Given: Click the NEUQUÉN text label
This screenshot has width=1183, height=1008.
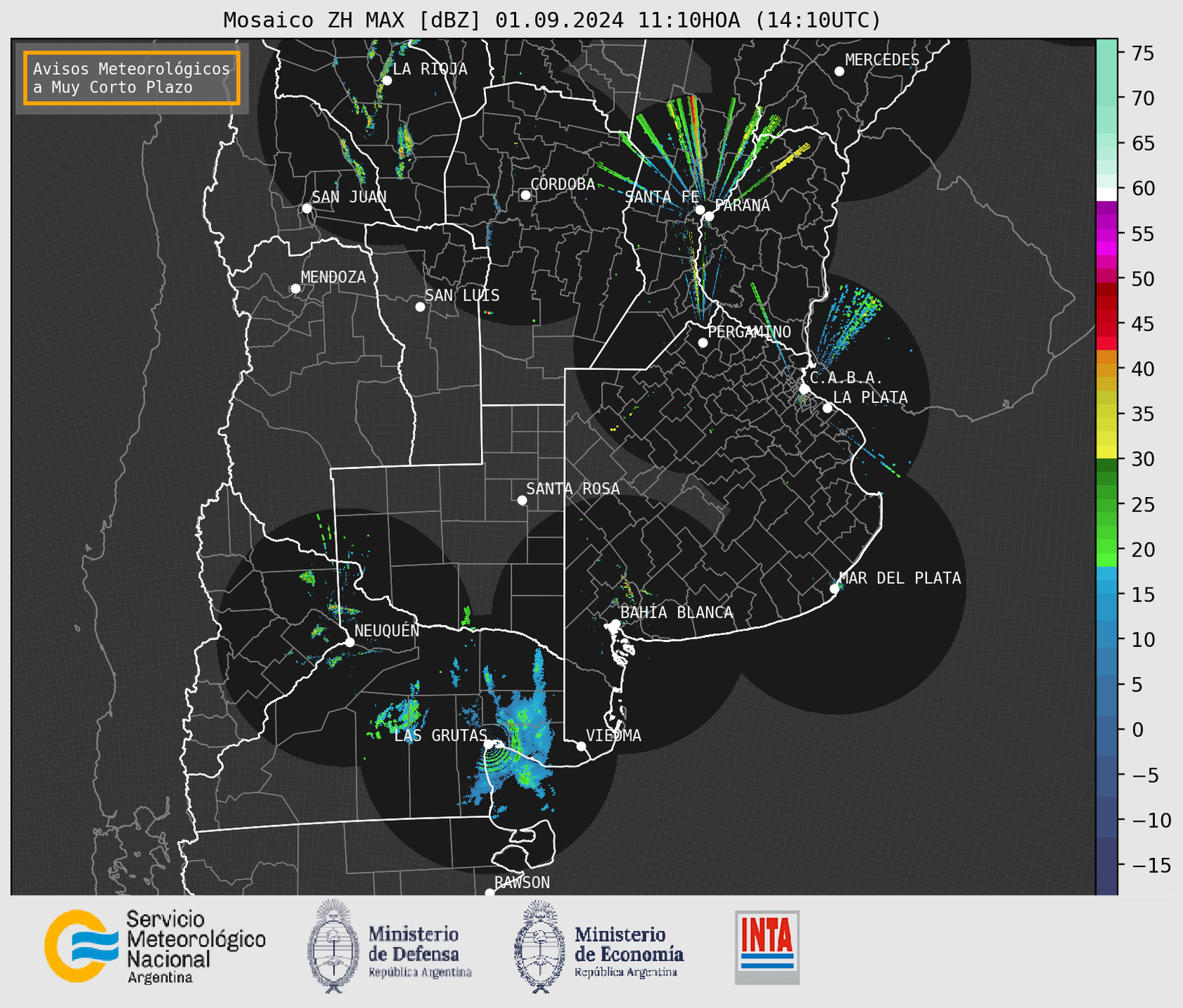Looking at the screenshot, I should click(x=387, y=631).
